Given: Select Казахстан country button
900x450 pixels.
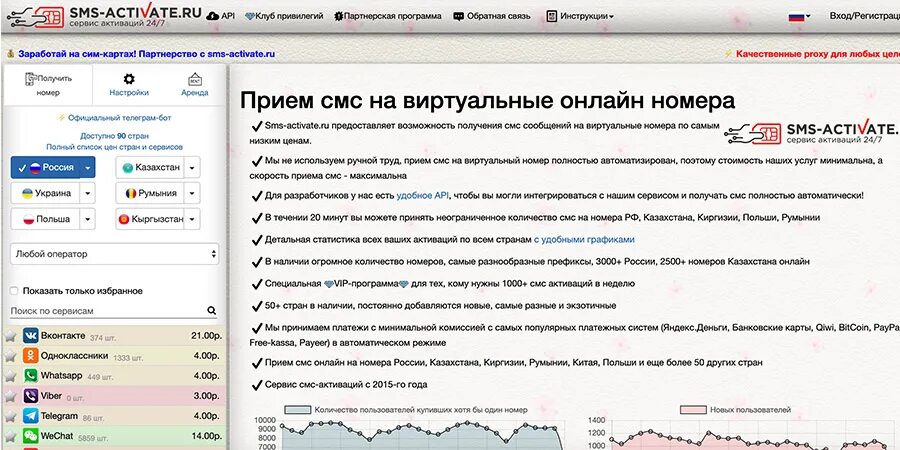Looking at the screenshot, I should coord(150,168).
